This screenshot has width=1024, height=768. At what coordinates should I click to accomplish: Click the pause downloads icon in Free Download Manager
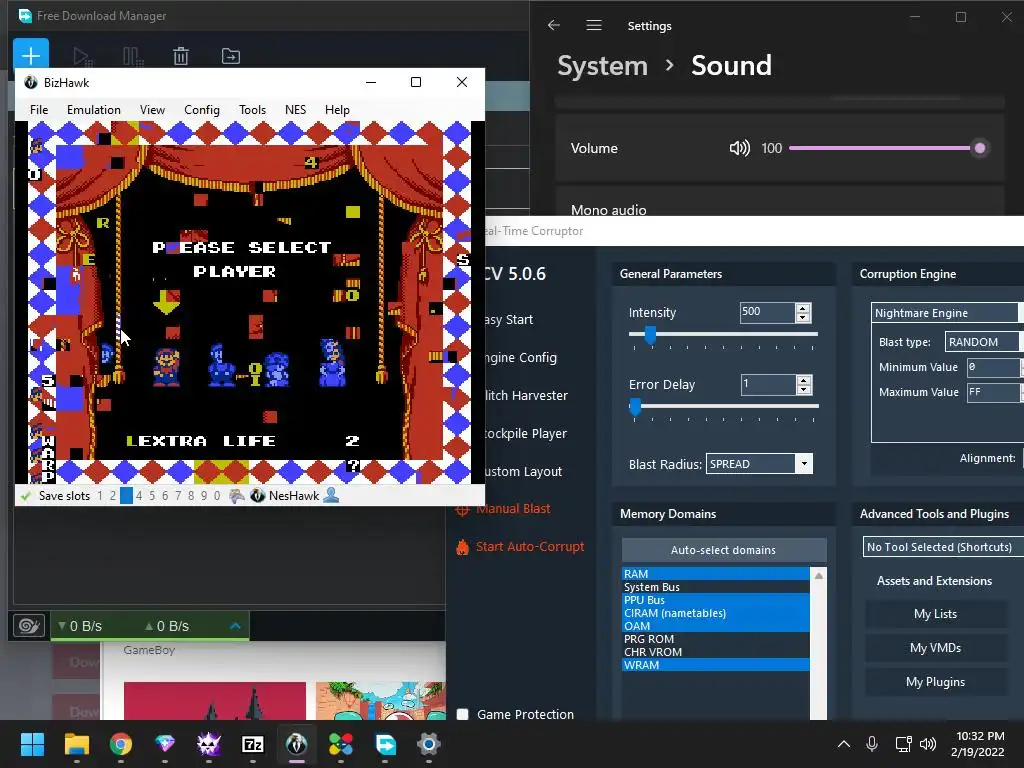click(x=133, y=56)
